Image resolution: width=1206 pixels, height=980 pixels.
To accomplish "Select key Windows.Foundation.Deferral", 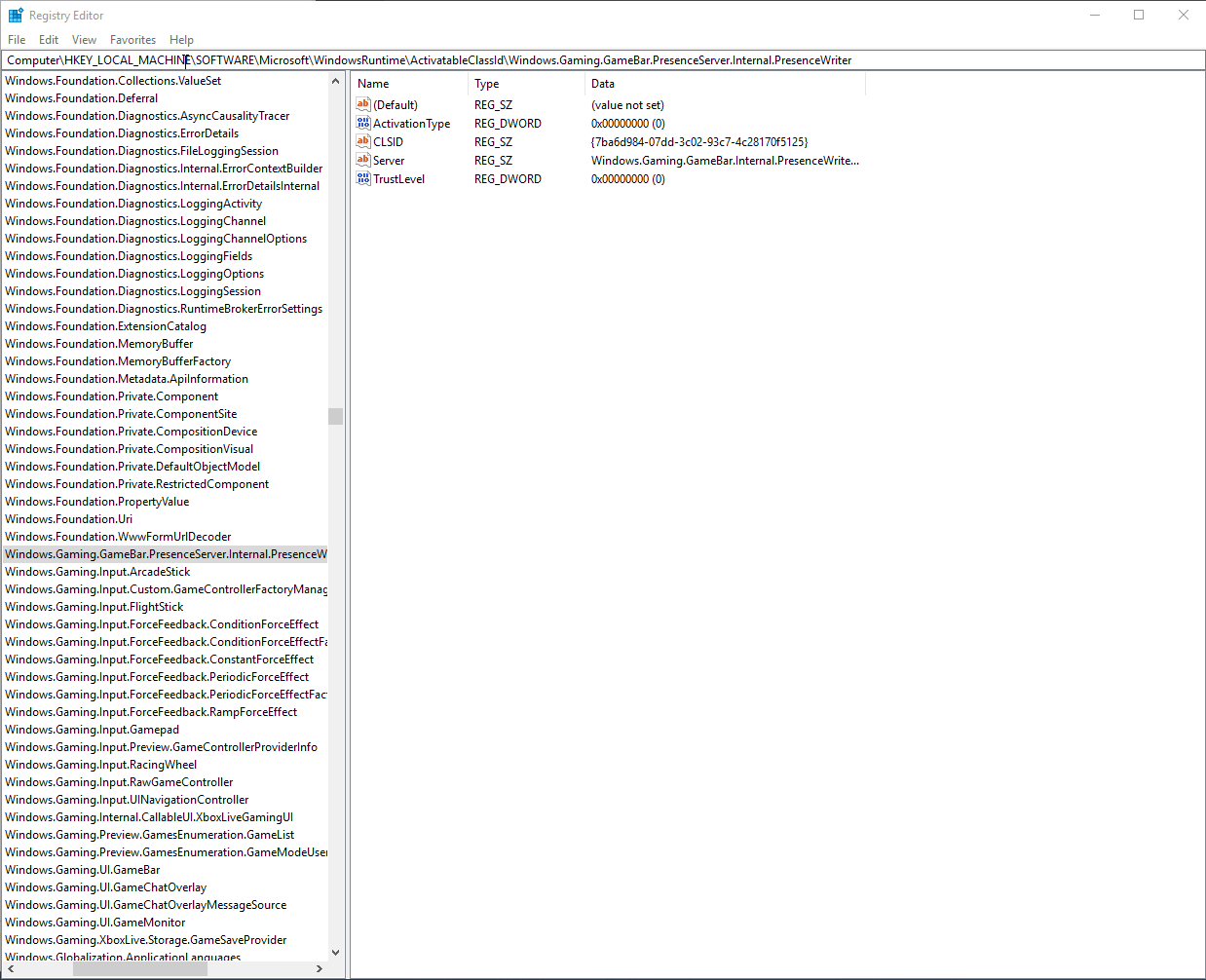I will click(81, 98).
